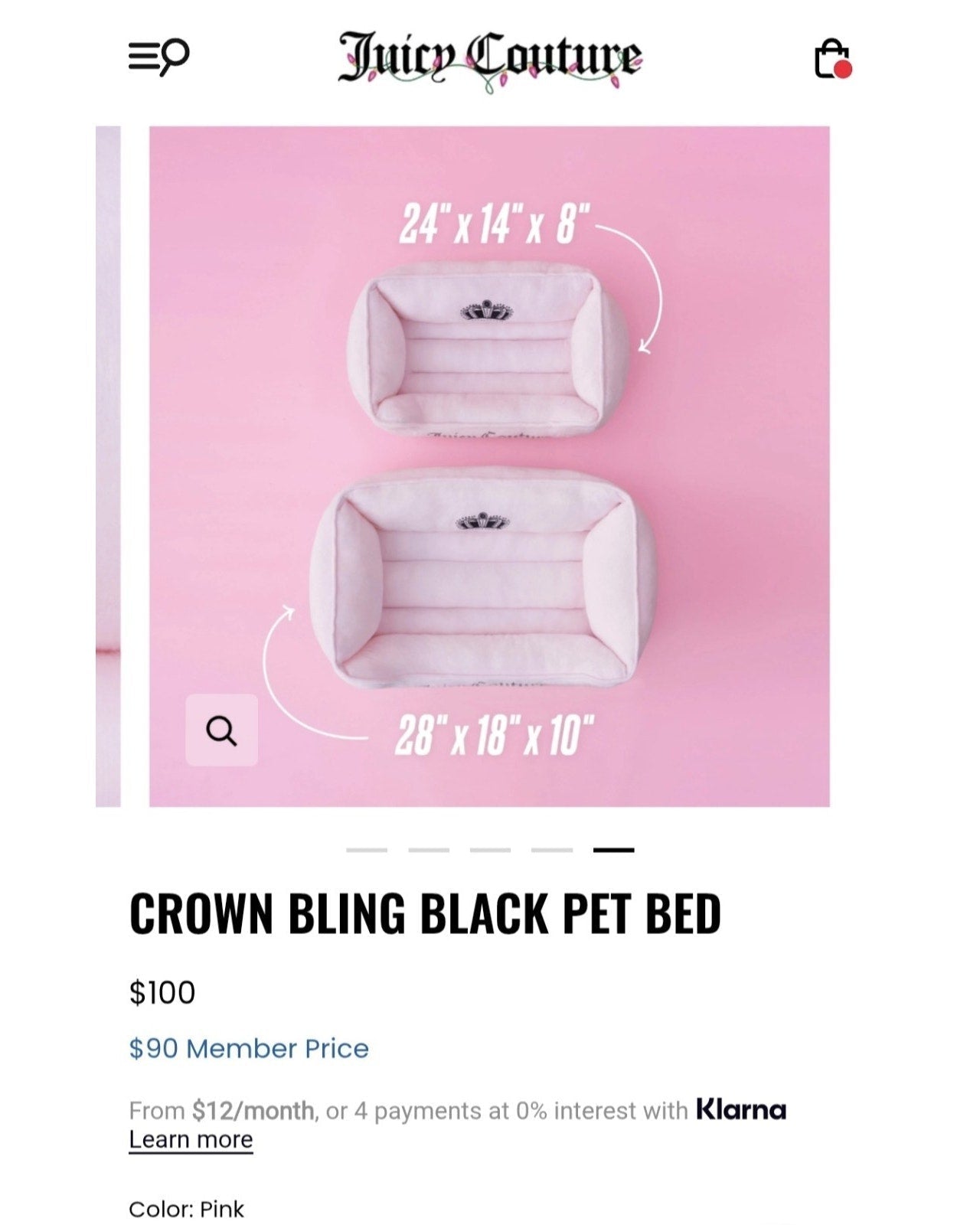980x1225 pixels.
Task: Zoom product image with magnifier button
Action: click(221, 730)
